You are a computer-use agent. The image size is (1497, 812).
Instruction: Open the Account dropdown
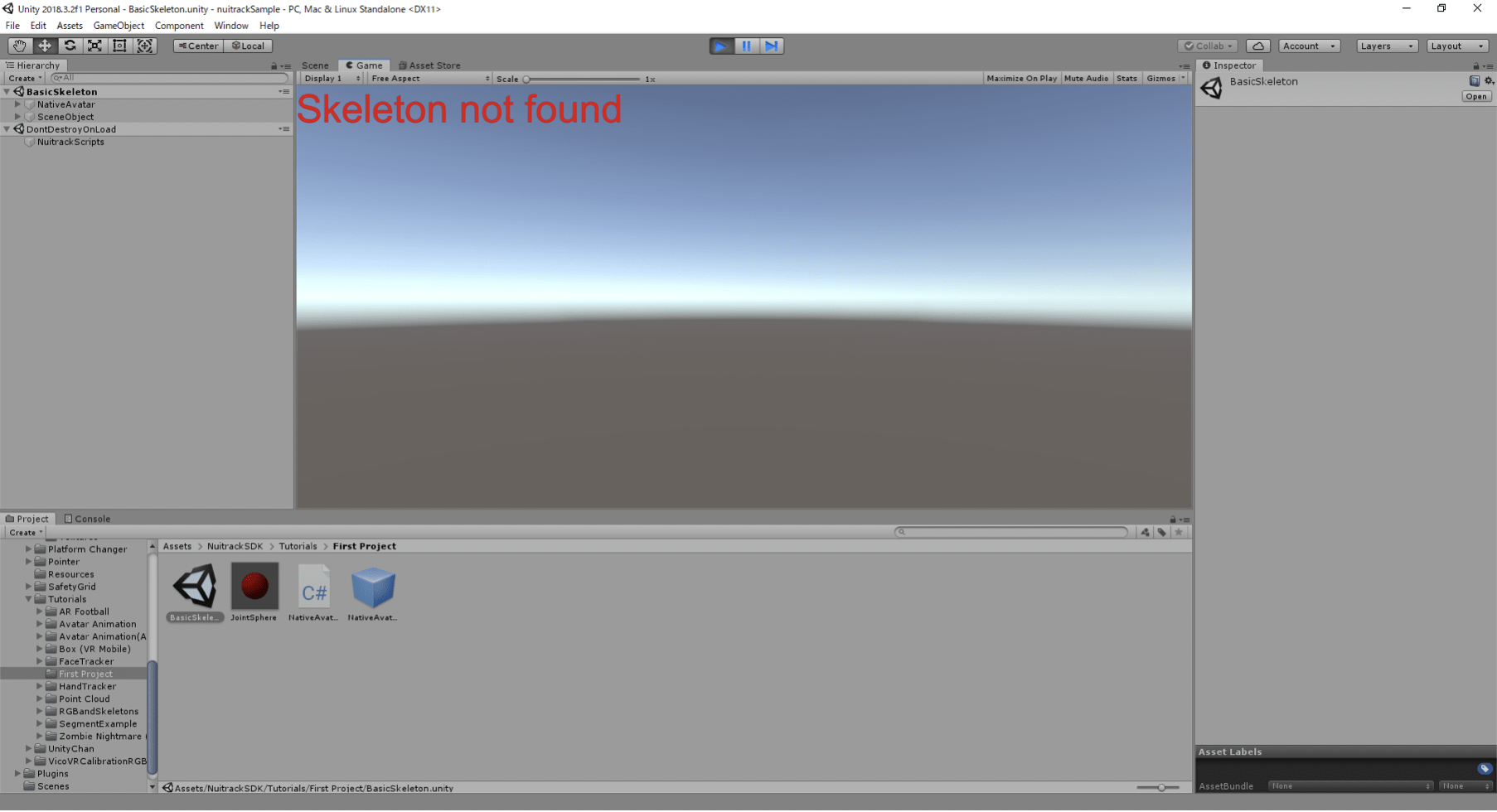[x=1309, y=46]
